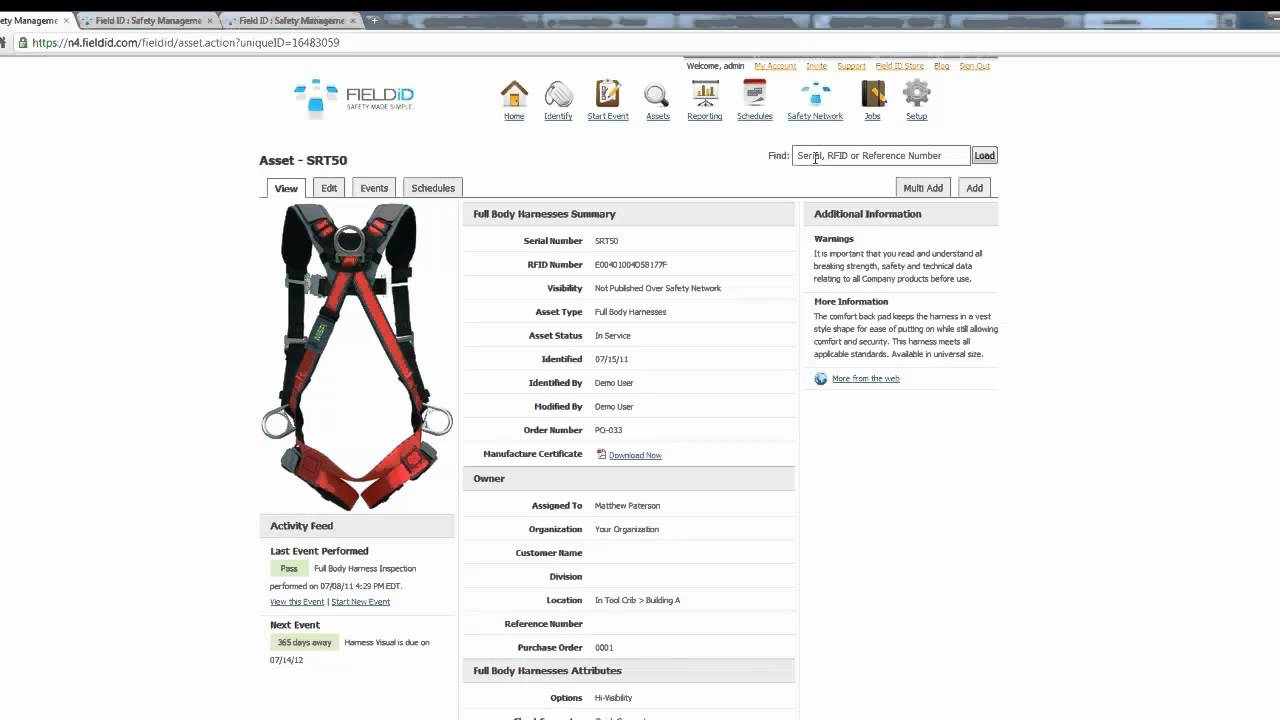Select the Schedules tab

coord(433,188)
